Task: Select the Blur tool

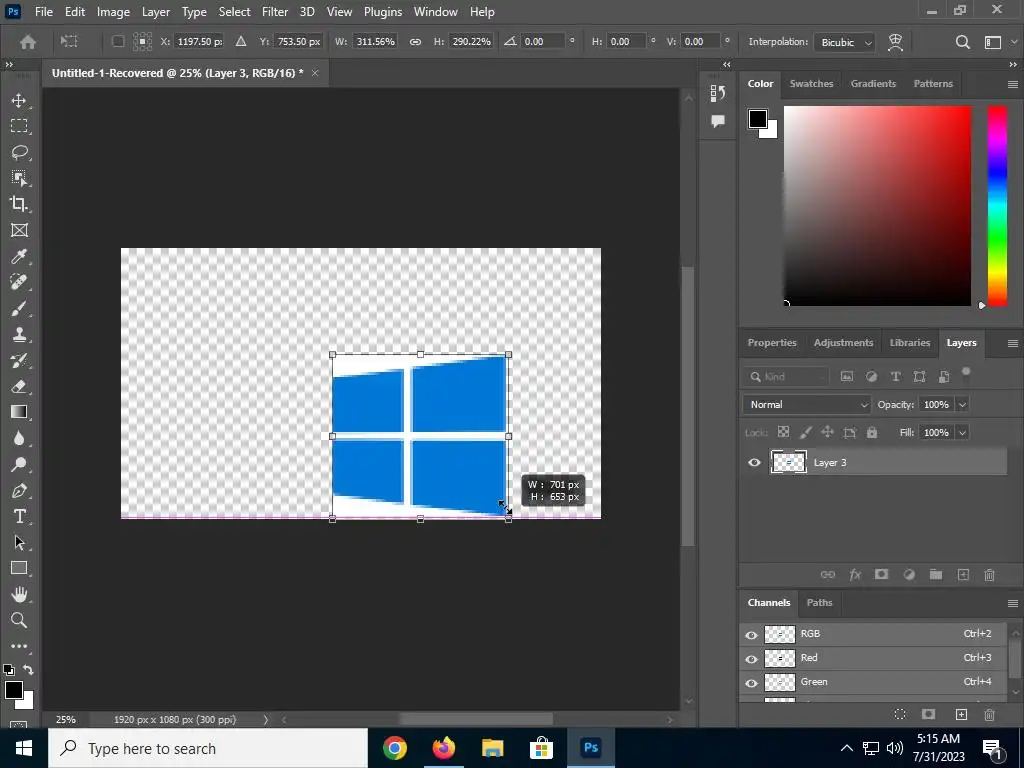Action: tap(19, 438)
